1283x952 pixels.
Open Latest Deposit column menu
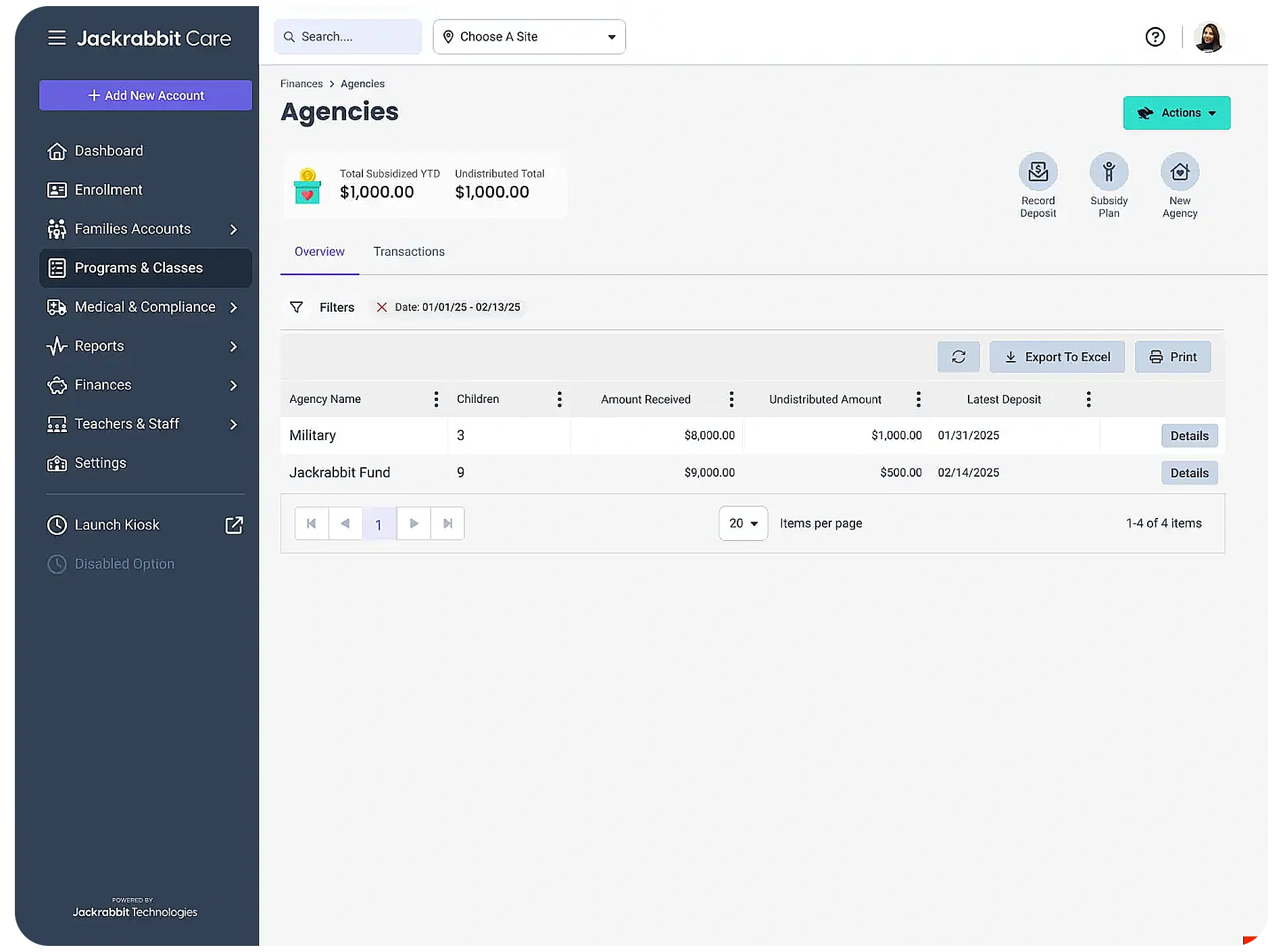[x=1088, y=399]
